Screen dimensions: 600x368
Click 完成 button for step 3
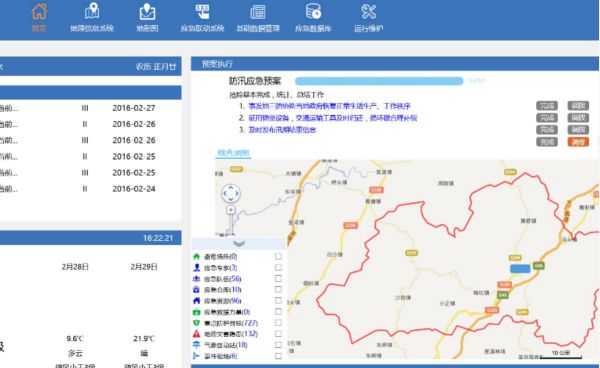tap(547, 130)
